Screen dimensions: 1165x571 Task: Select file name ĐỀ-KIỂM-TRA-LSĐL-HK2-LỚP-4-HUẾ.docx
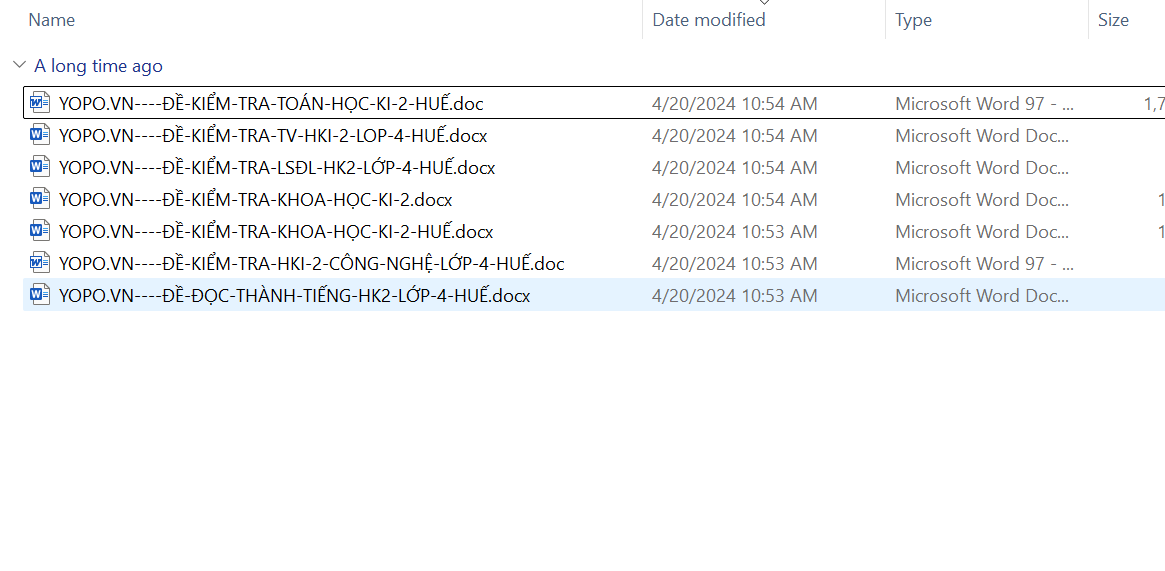click(x=277, y=167)
